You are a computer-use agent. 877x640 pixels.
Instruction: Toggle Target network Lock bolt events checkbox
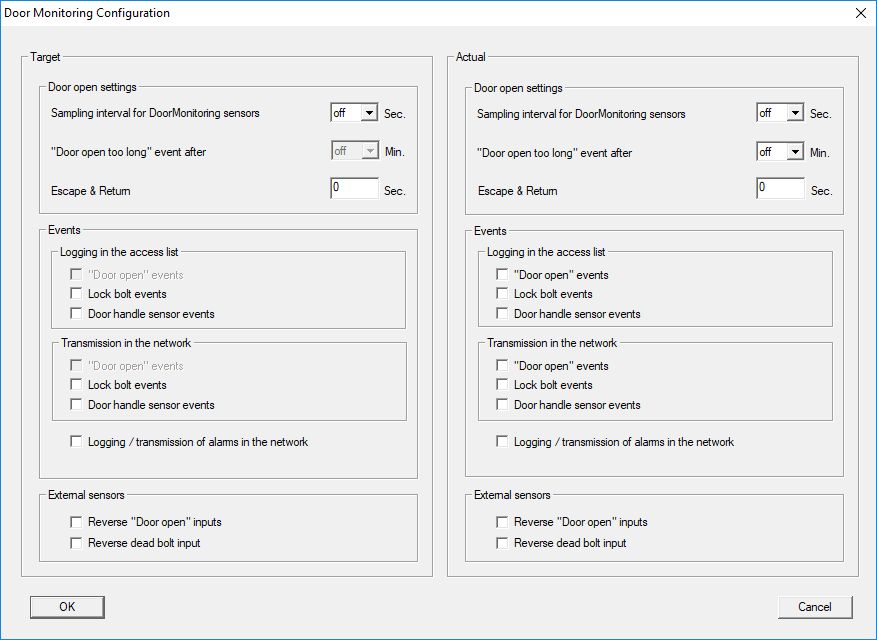point(77,385)
